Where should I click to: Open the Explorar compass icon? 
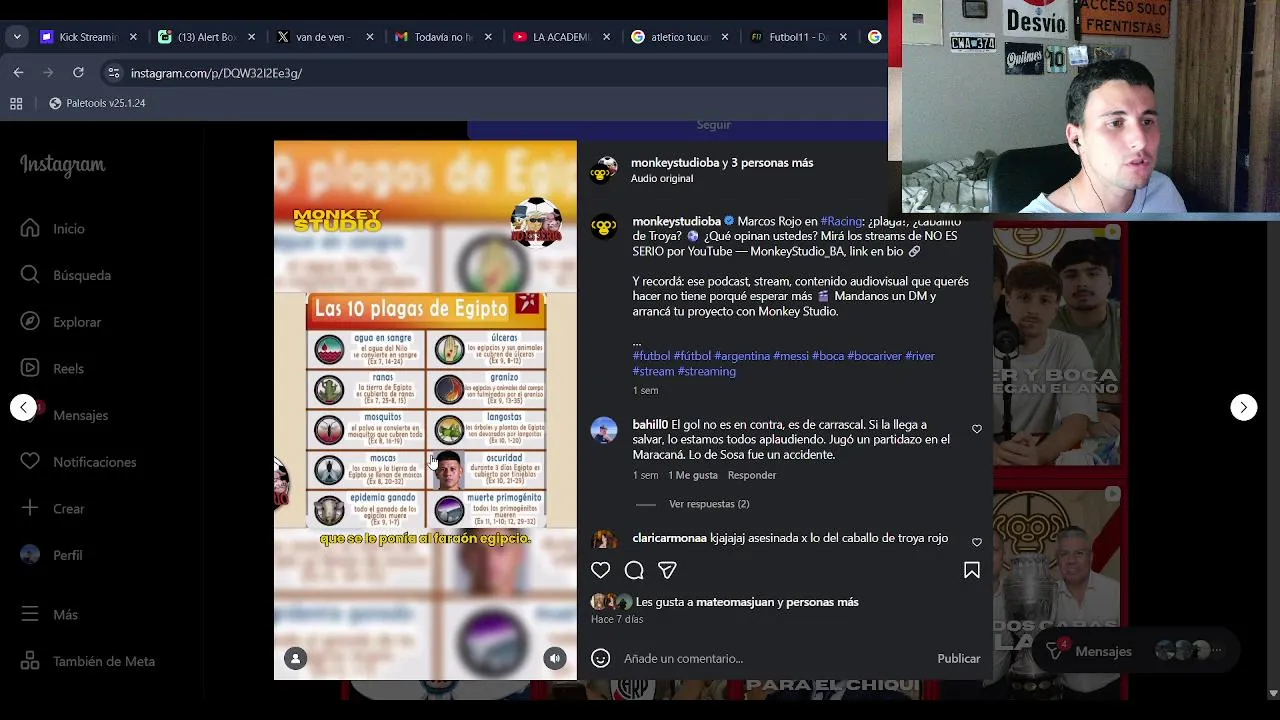point(30,322)
